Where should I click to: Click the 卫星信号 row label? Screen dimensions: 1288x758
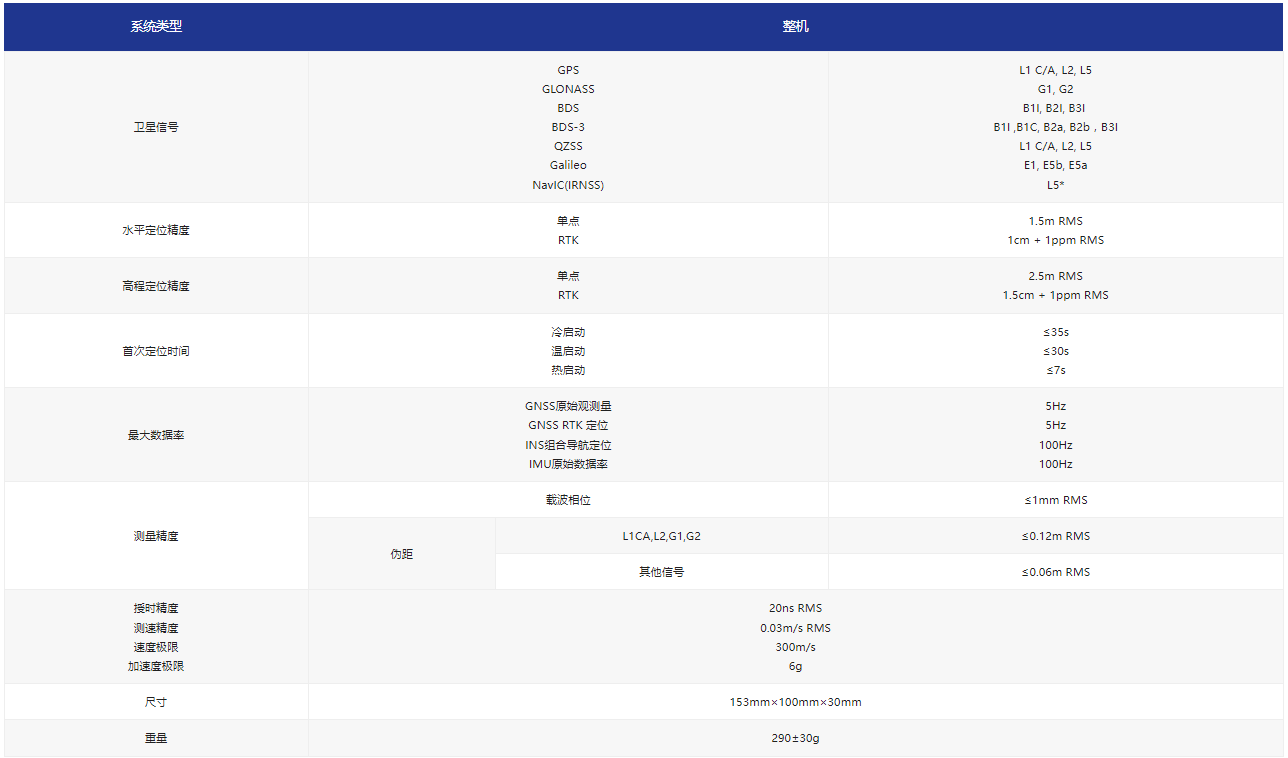tap(156, 127)
